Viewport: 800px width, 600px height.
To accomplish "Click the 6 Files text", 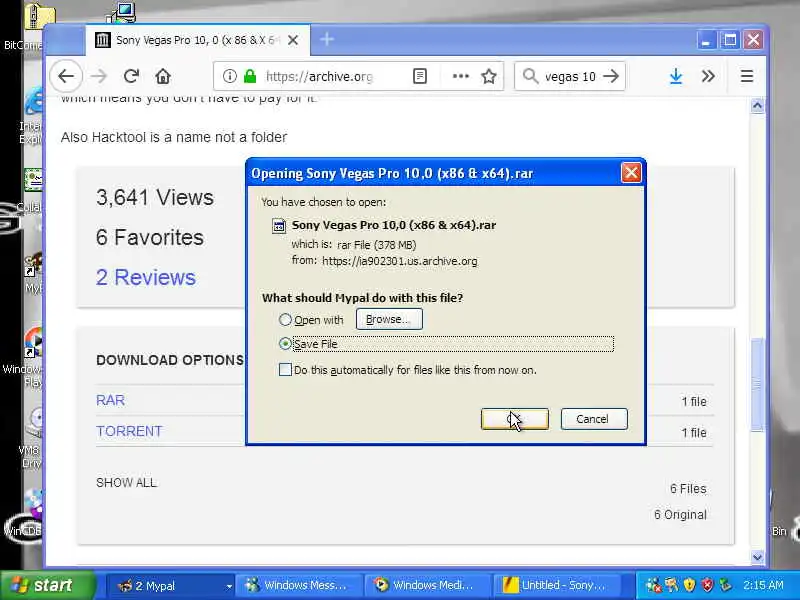I will pos(688,489).
